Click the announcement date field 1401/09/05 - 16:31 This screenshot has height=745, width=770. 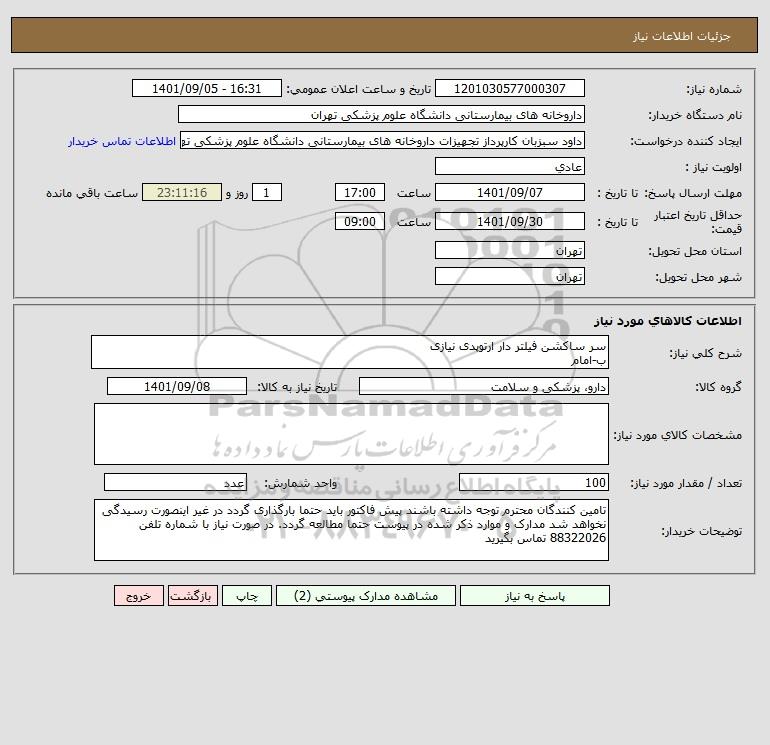pyautogui.click(x=207, y=88)
